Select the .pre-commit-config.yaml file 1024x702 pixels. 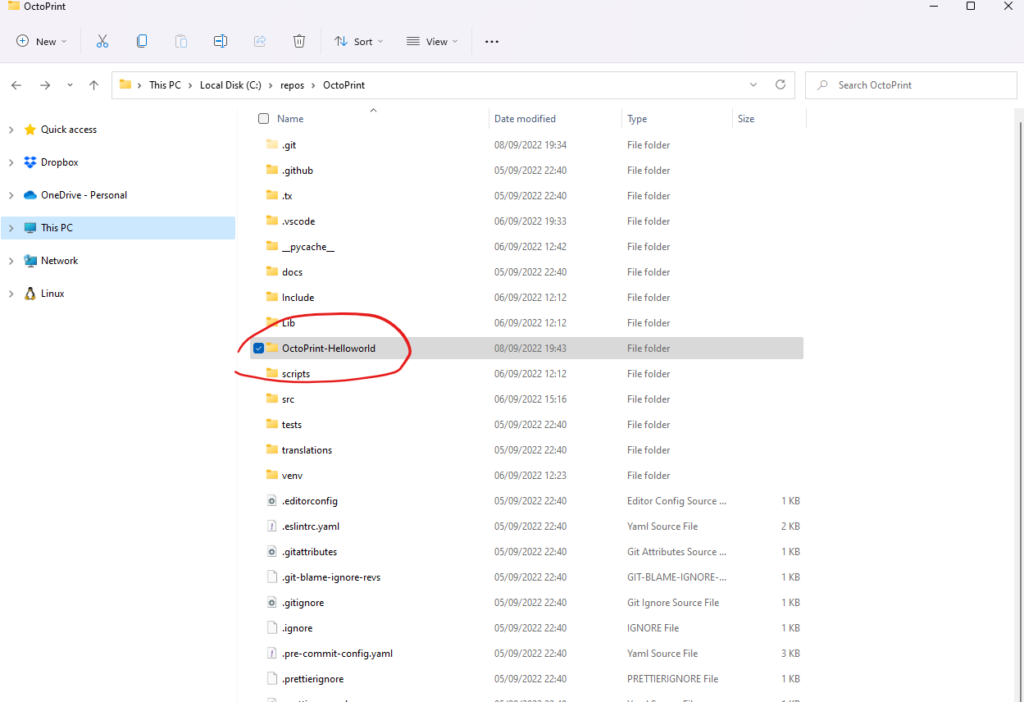337,654
